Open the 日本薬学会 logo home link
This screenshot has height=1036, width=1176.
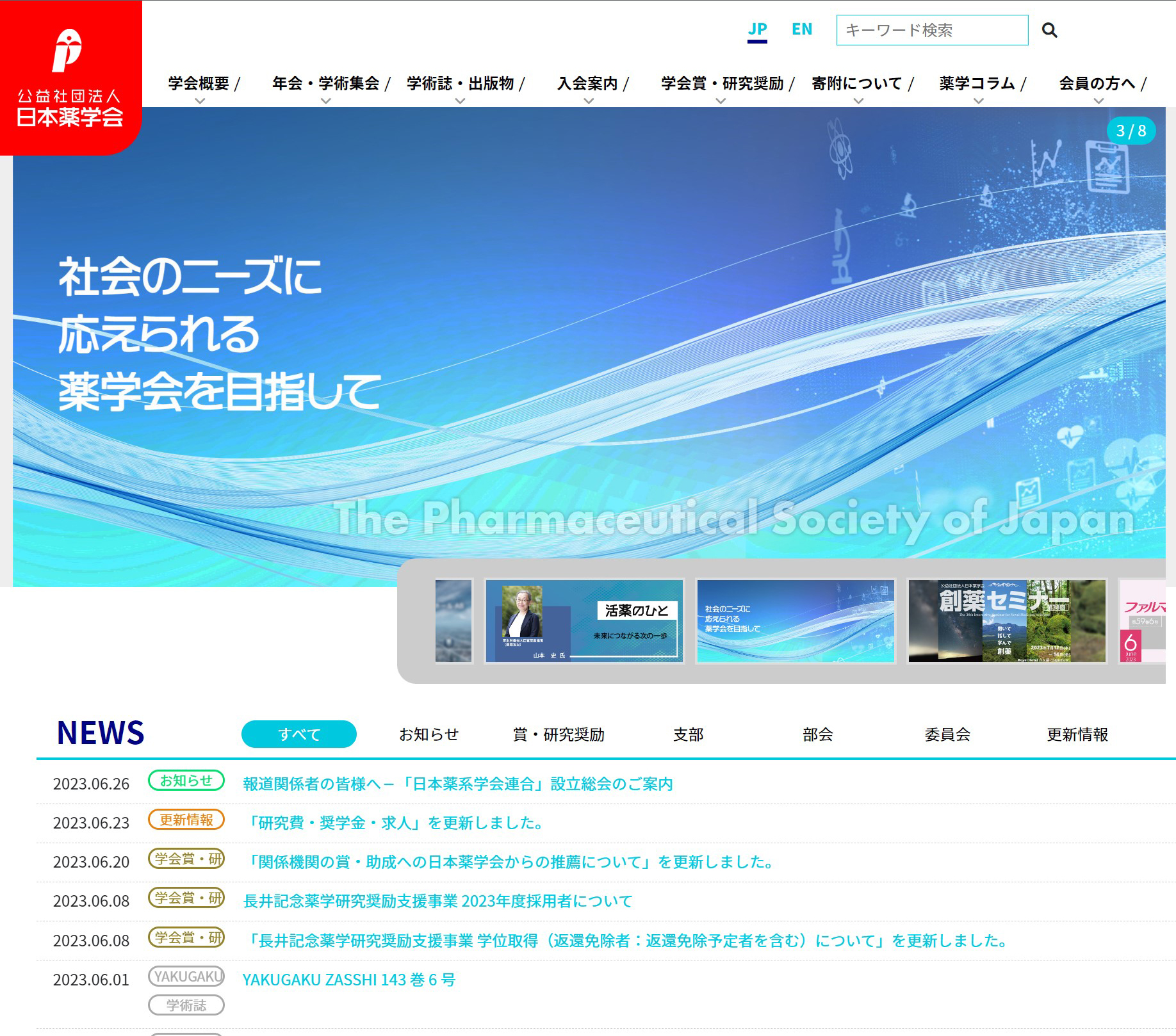point(70,78)
